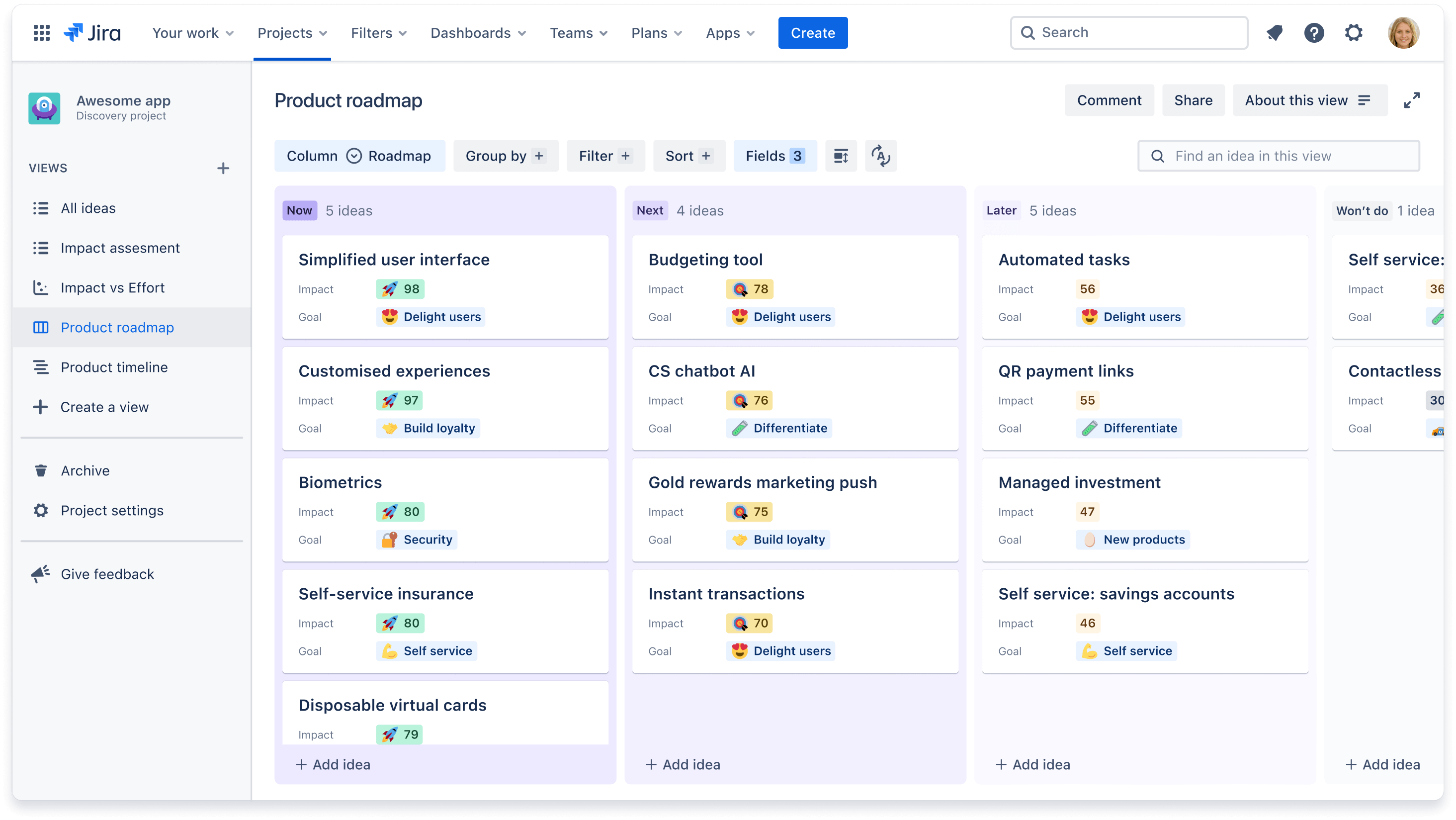Toggle the Fields 3 panel settings

775,156
